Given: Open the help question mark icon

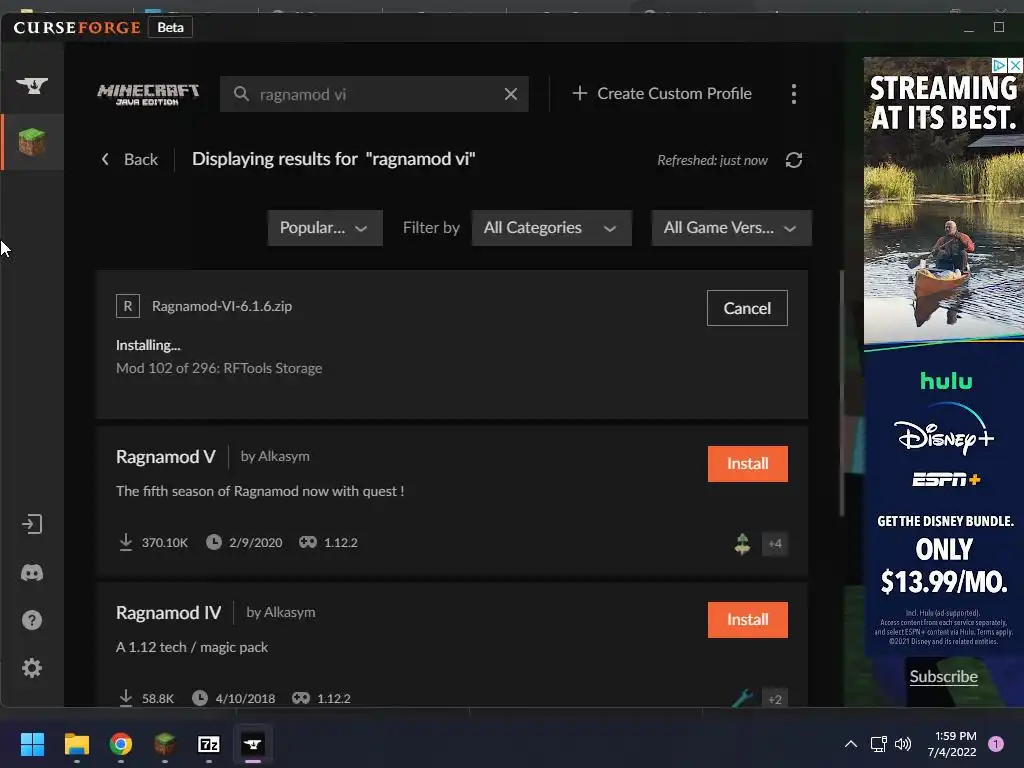Looking at the screenshot, I should (32, 620).
